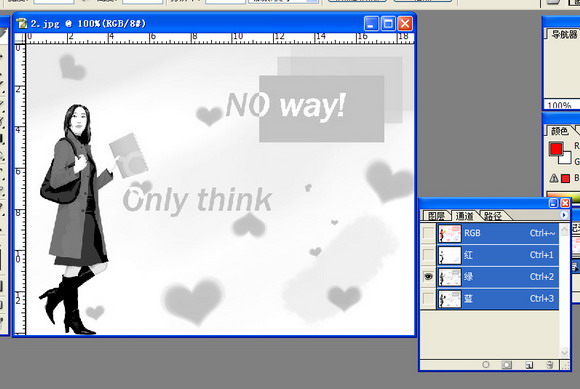This screenshot has width=580, height=389.
Task: Click the small red gamut replacement swatch
Action: [565, 179]
